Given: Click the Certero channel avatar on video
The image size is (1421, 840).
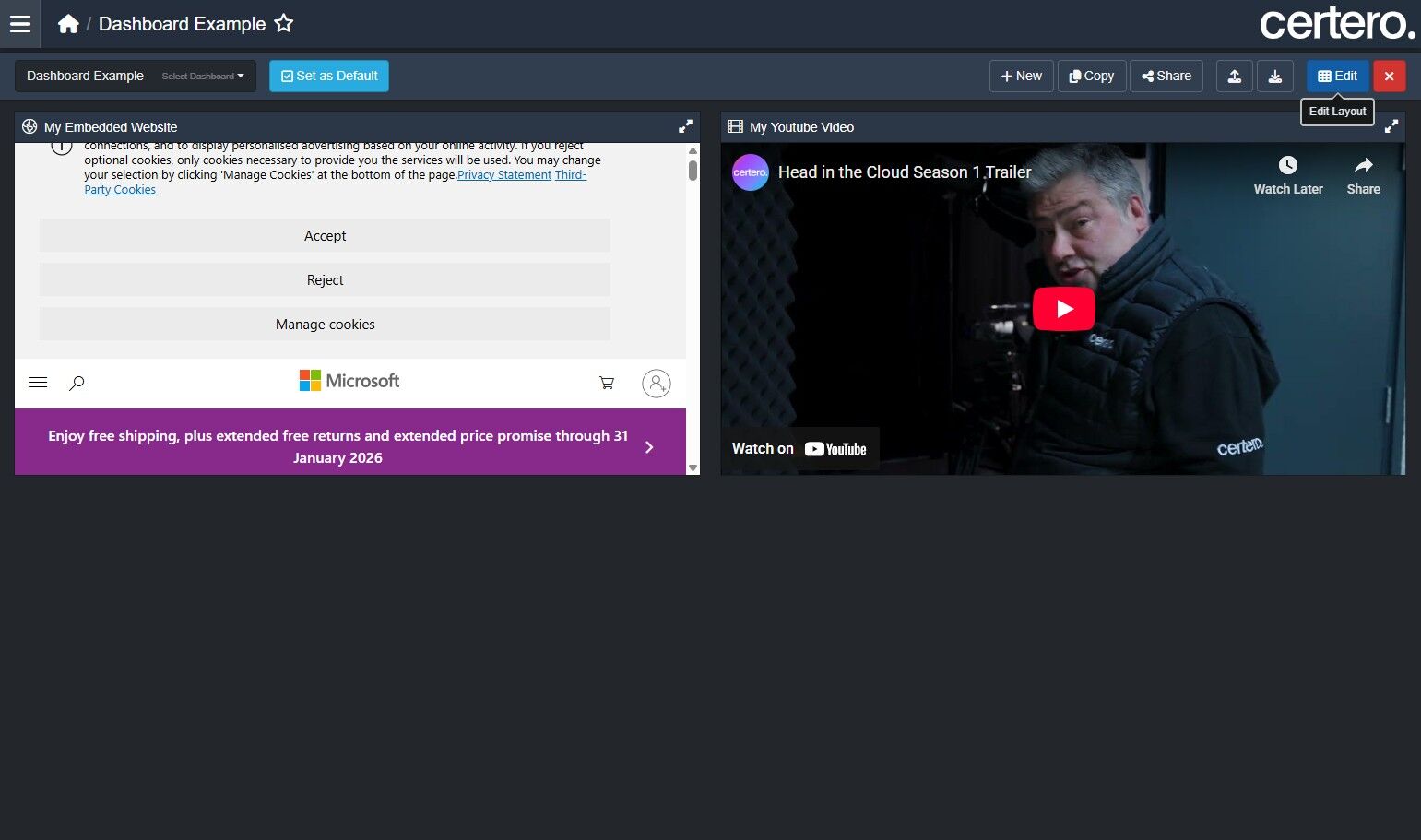Looking at the screenshot, I should (751, 172).
